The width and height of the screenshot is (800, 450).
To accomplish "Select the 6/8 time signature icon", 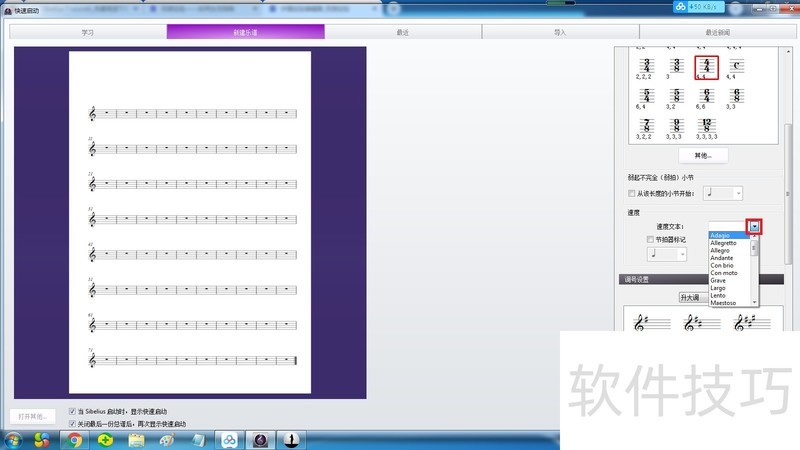I will 707,96.
